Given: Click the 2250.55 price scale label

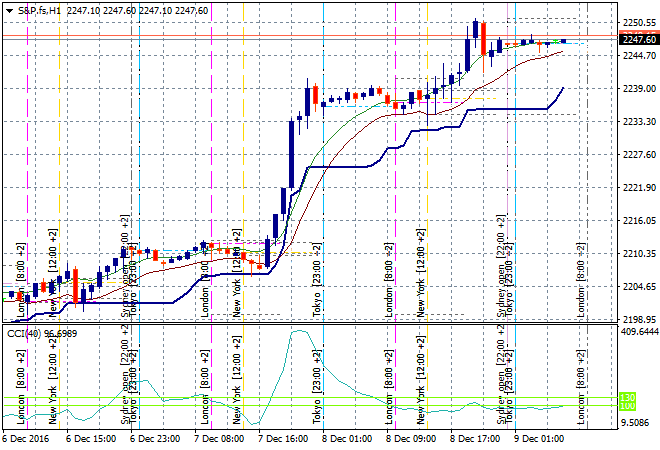Looking at the screenshot, I should (x=638, y=22).
